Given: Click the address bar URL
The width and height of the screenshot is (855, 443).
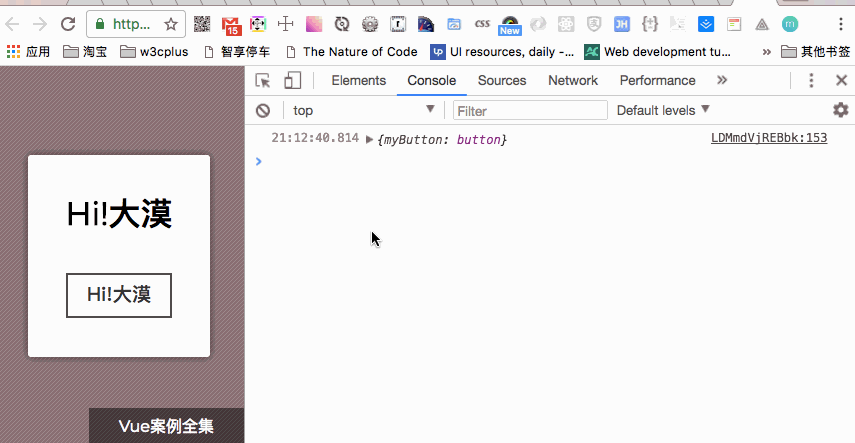Looking at the screenshot, I should 131,24.
